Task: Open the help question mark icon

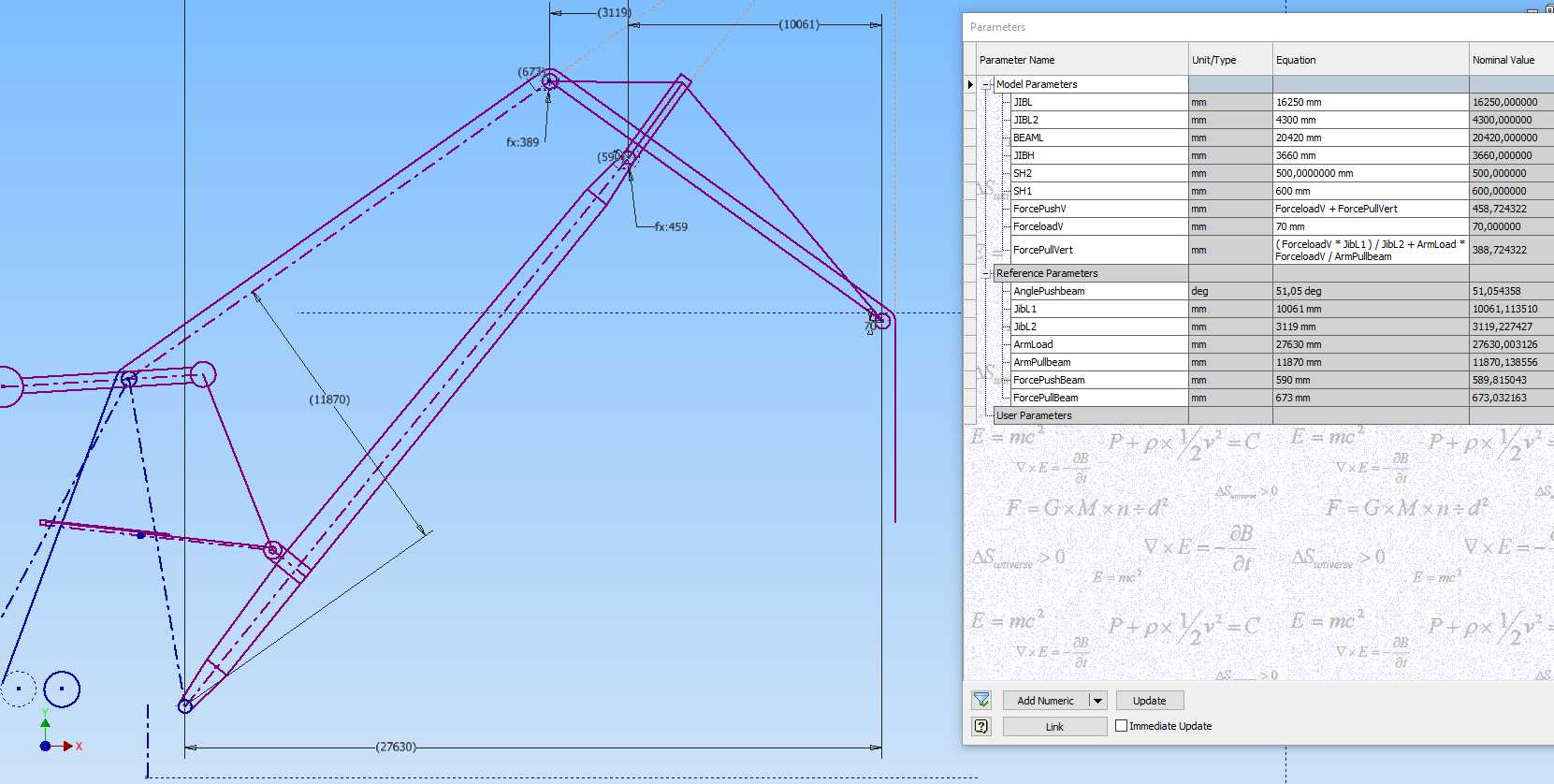Action: click(x=981, y=726)
